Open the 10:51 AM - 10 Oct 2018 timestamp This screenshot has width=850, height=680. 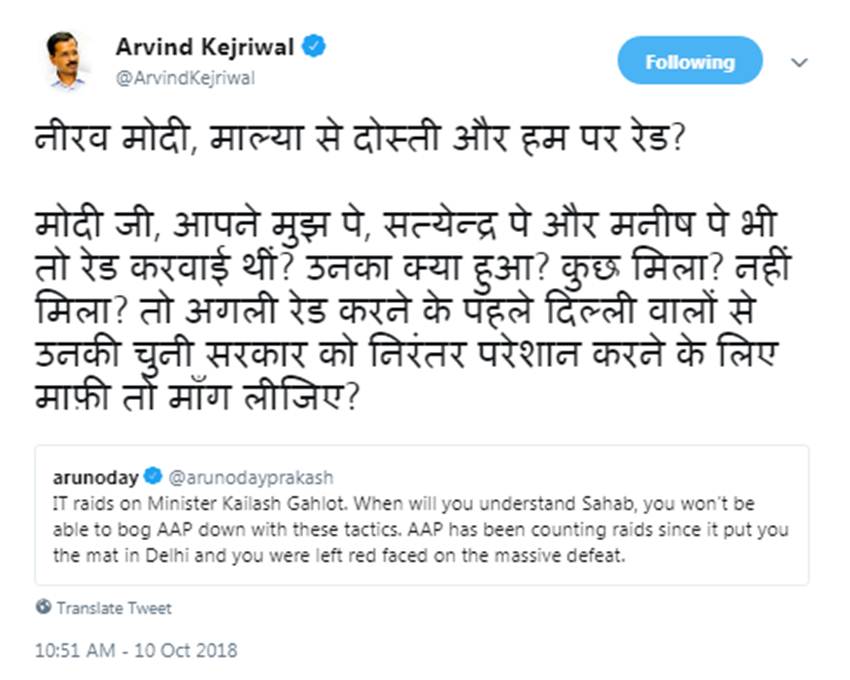pos(136,650)
